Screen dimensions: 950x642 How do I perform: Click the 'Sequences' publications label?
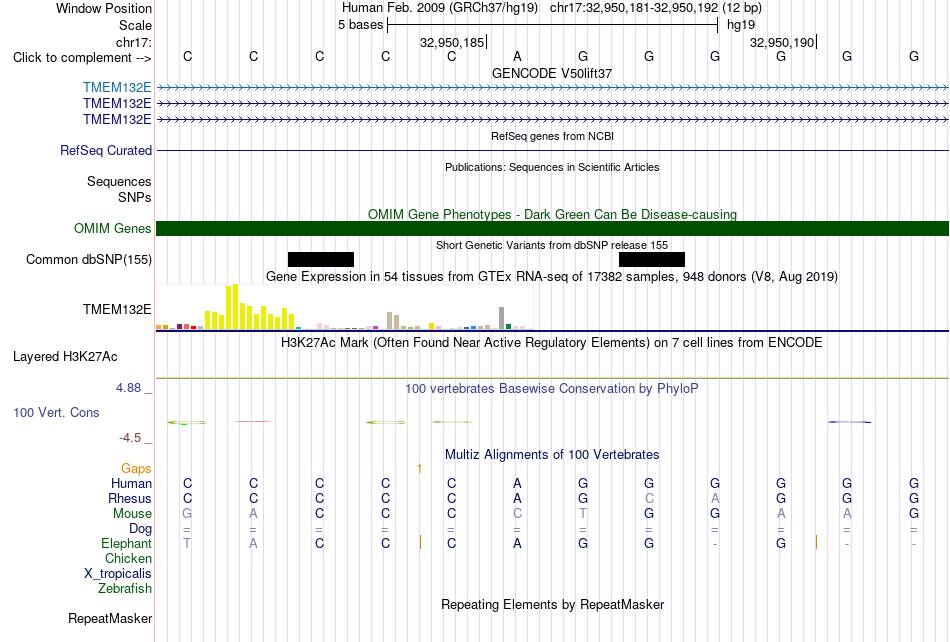(x=119, y=181)
